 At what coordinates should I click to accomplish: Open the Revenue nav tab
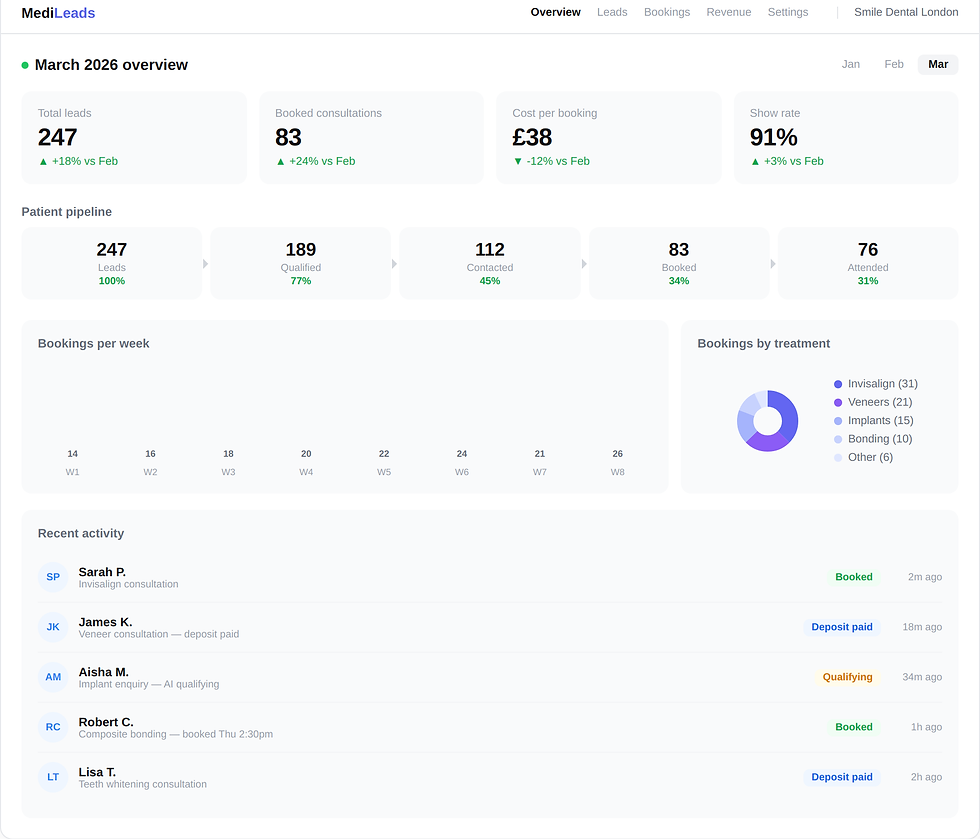tap(729, 12)
